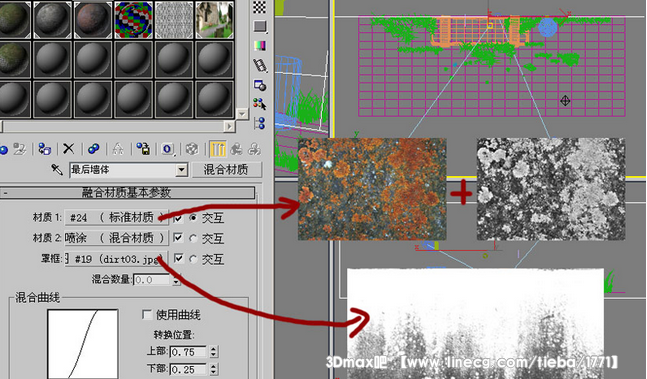Viewport: 647px width, 379px height.
Task: Open the 罩框 #19 dirt03.jpg map button
Action: point(116,259)
